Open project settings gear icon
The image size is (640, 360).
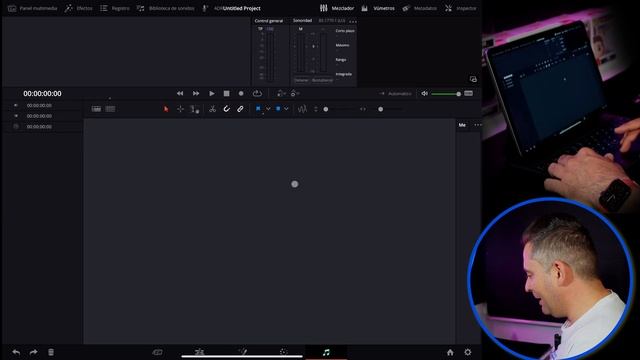(x=468, y=352)
